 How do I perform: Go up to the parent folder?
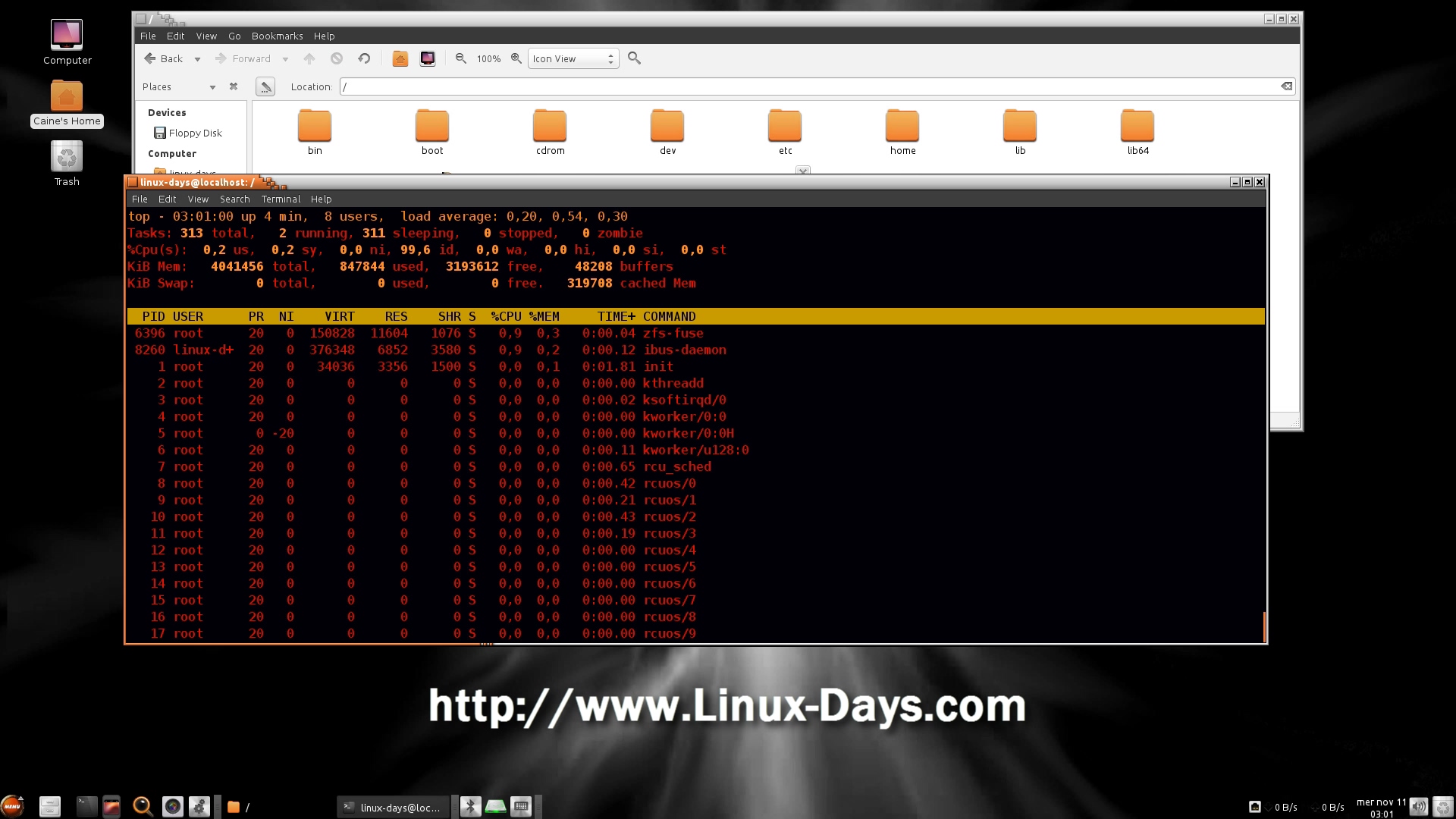tap(309, 58)
